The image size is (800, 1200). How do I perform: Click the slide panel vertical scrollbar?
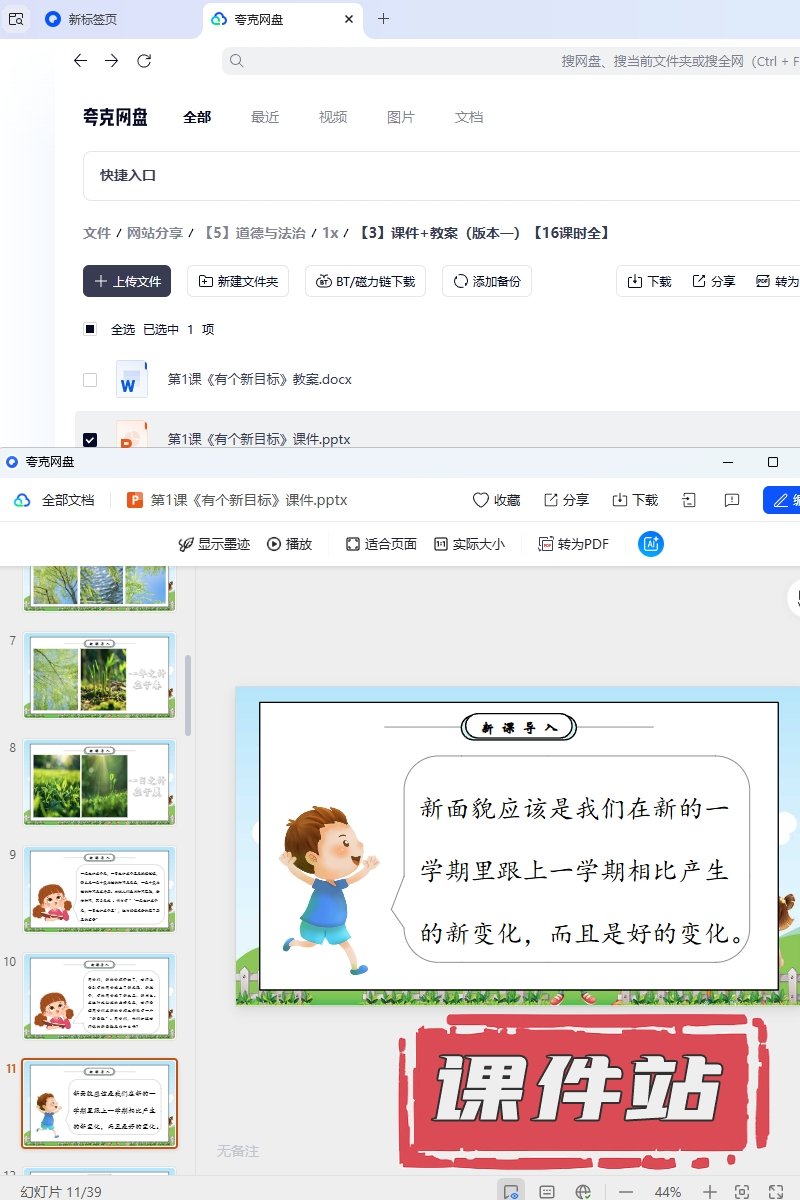coord(187,695)
